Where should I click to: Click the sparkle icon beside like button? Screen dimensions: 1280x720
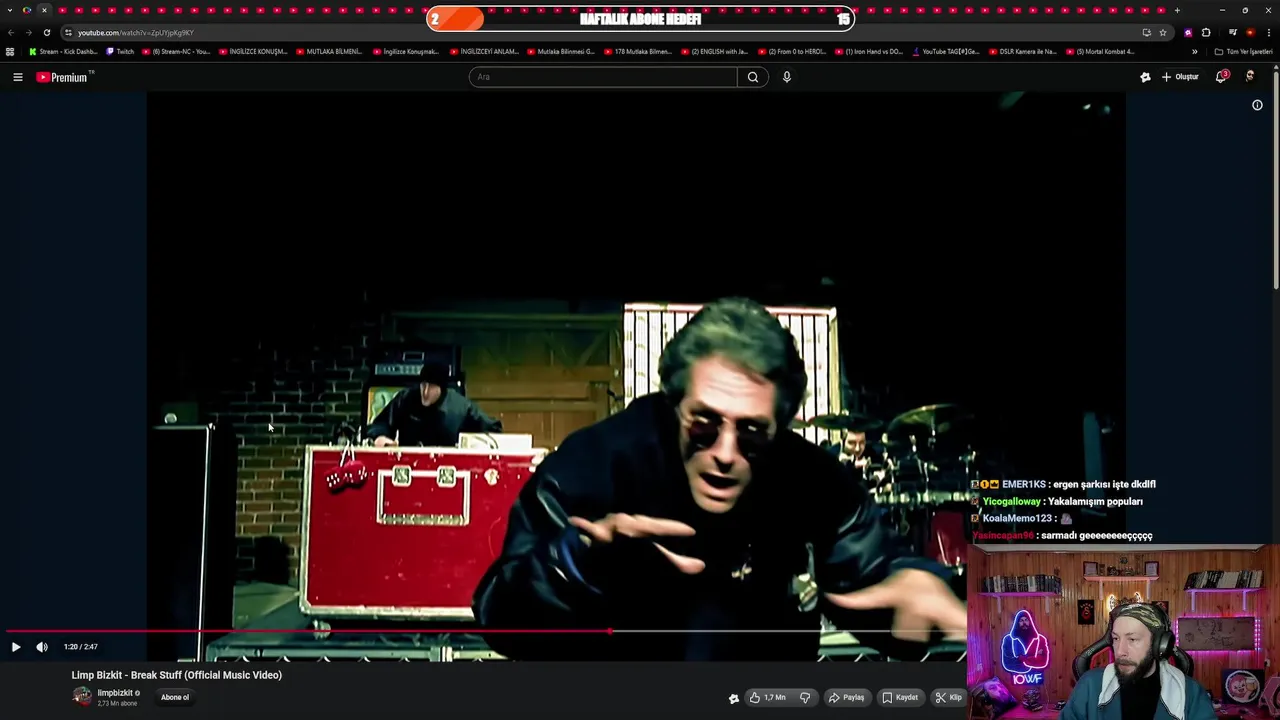[x=733, y=698]
